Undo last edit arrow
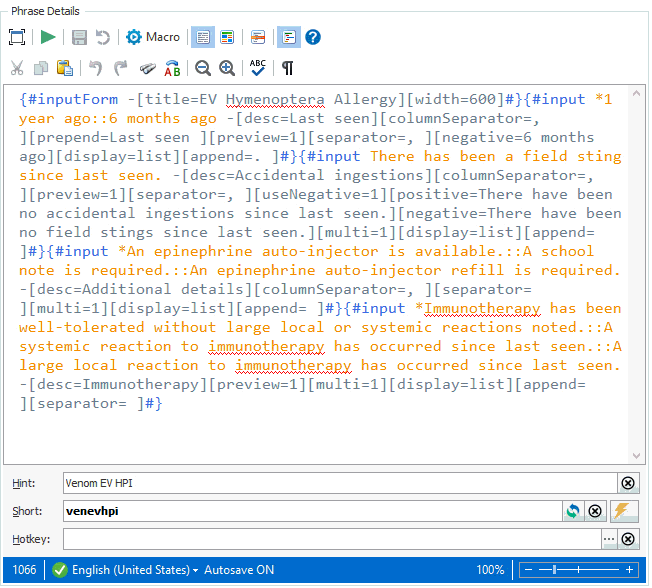The image size is (652, 588). (x=96, y=68)
